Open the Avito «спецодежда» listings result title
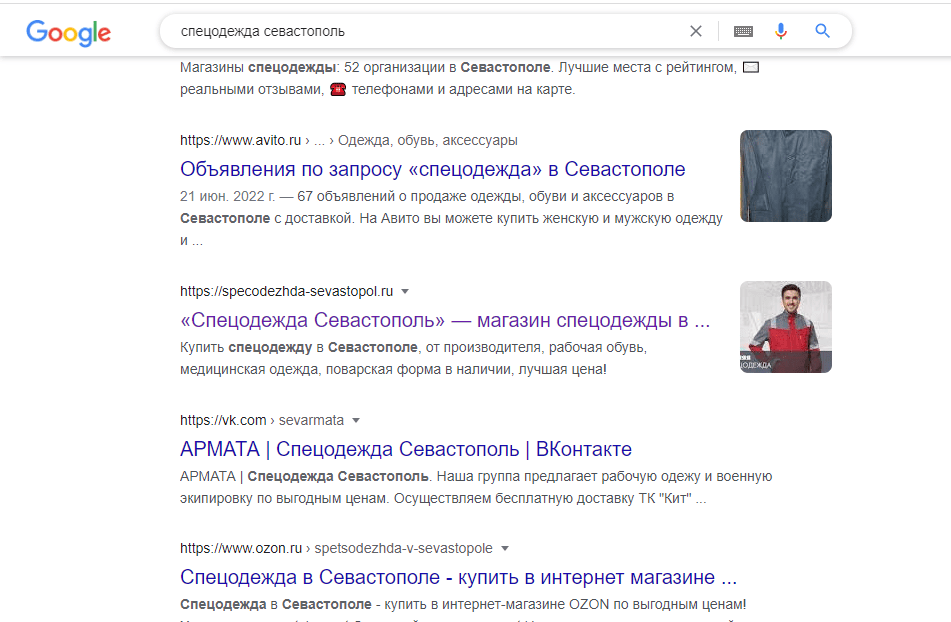Image resolution: width=951 pixels, height=622 pixels. 432,169
